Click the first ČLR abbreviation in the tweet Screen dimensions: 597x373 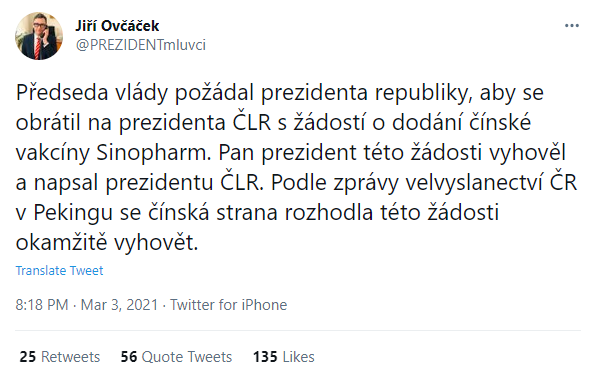[252, 123]
